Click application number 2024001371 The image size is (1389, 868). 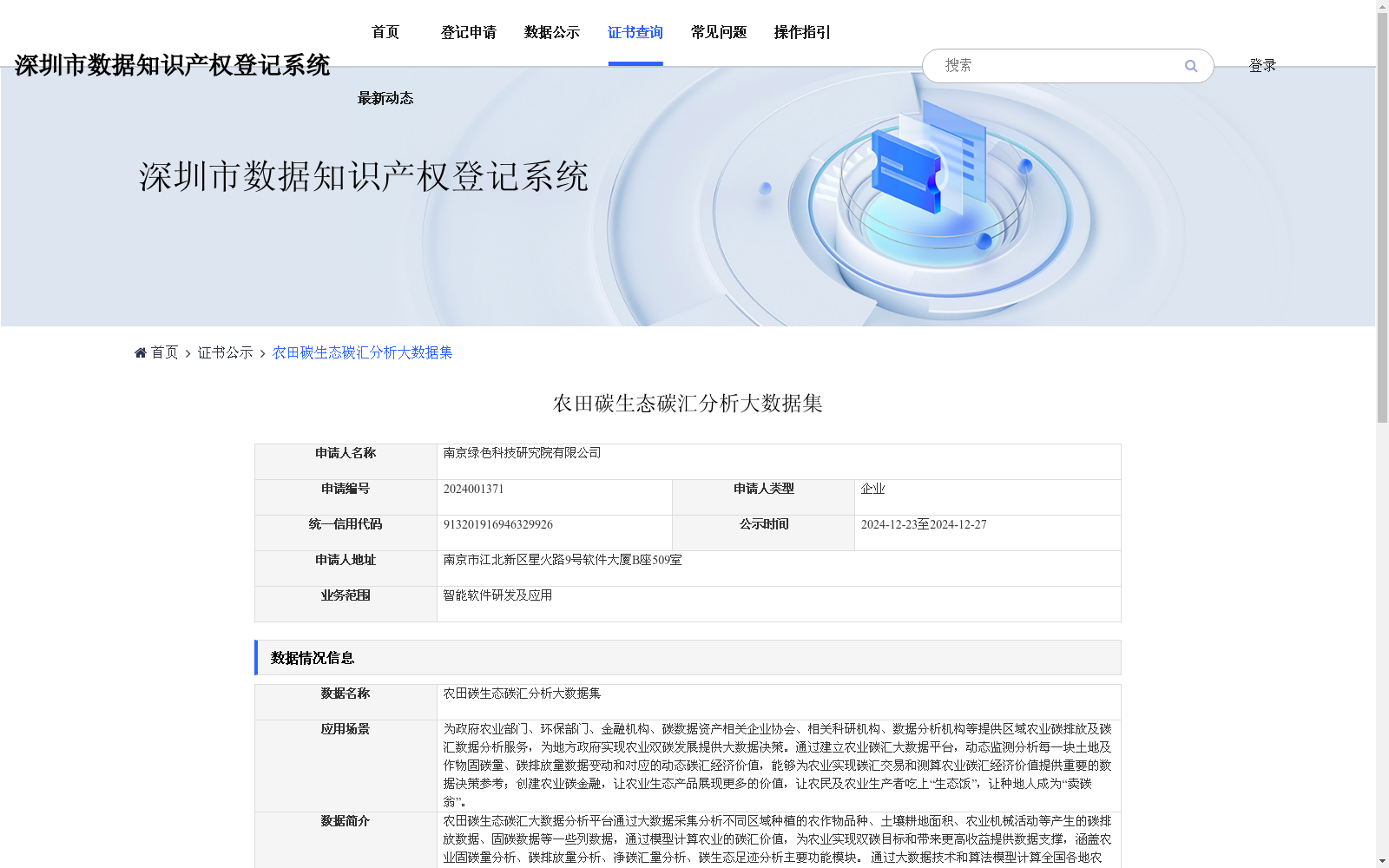tap(474, 489)
